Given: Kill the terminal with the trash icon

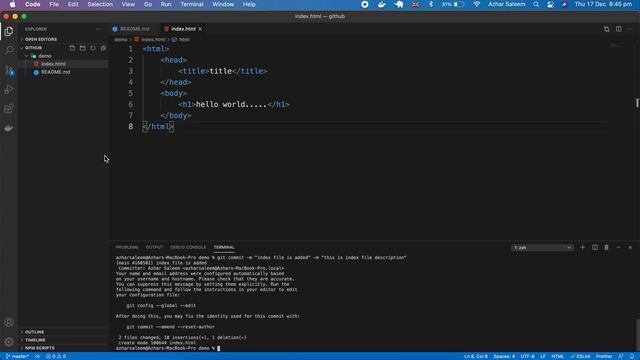Looking at the screenshot, I should 607,247.
